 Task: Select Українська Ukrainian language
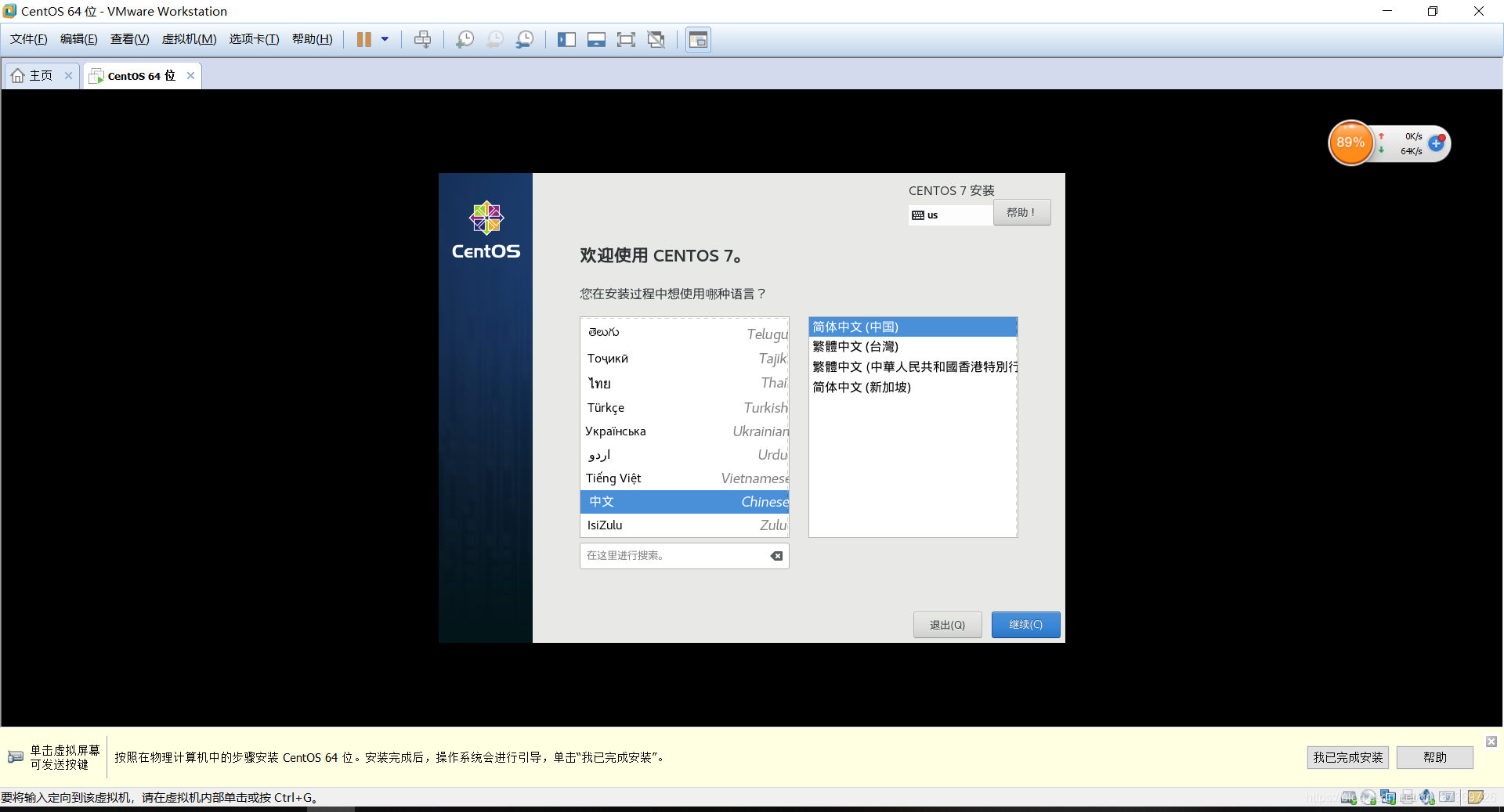click(x=685, y=431)
